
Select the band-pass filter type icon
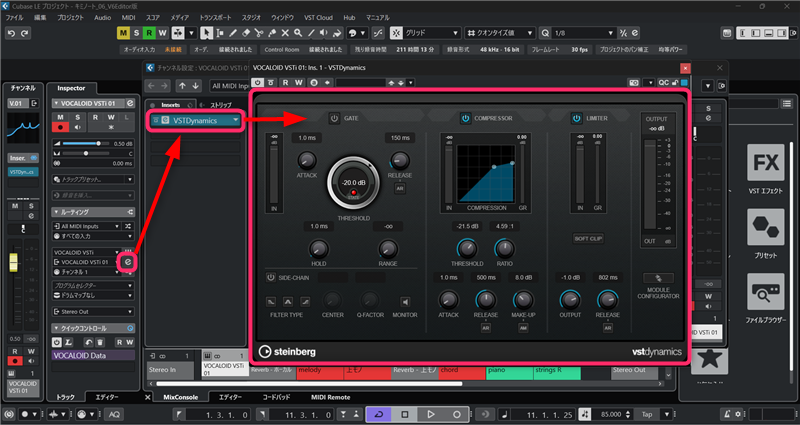(288, 302)
